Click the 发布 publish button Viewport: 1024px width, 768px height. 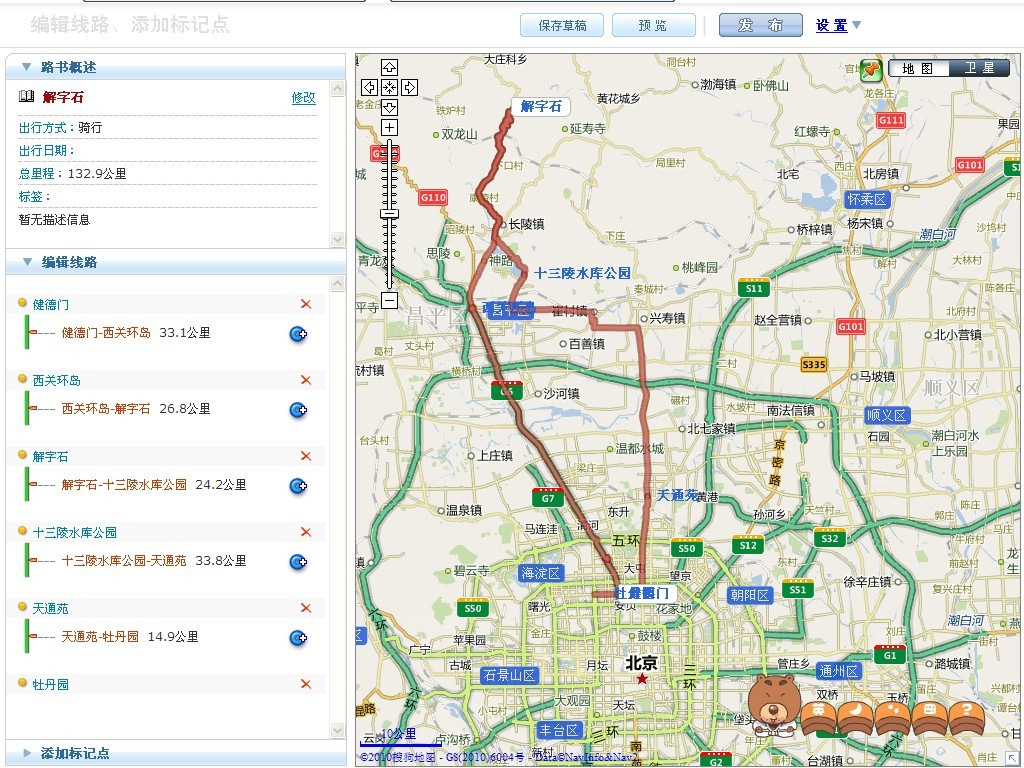[x=760, y=26]
